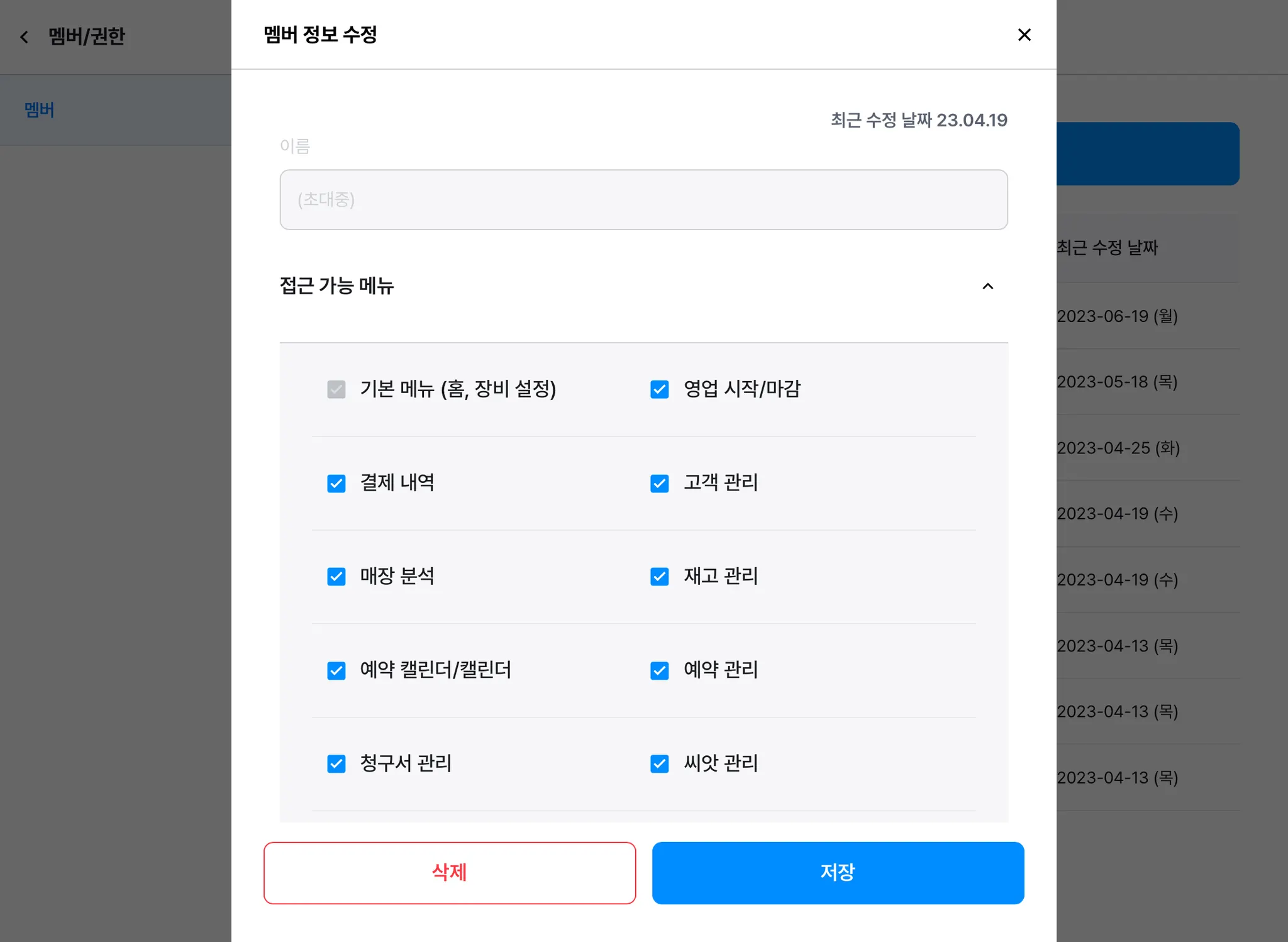
Task: Select the 멤버 sidebar tab
Action: pos(39,110)
